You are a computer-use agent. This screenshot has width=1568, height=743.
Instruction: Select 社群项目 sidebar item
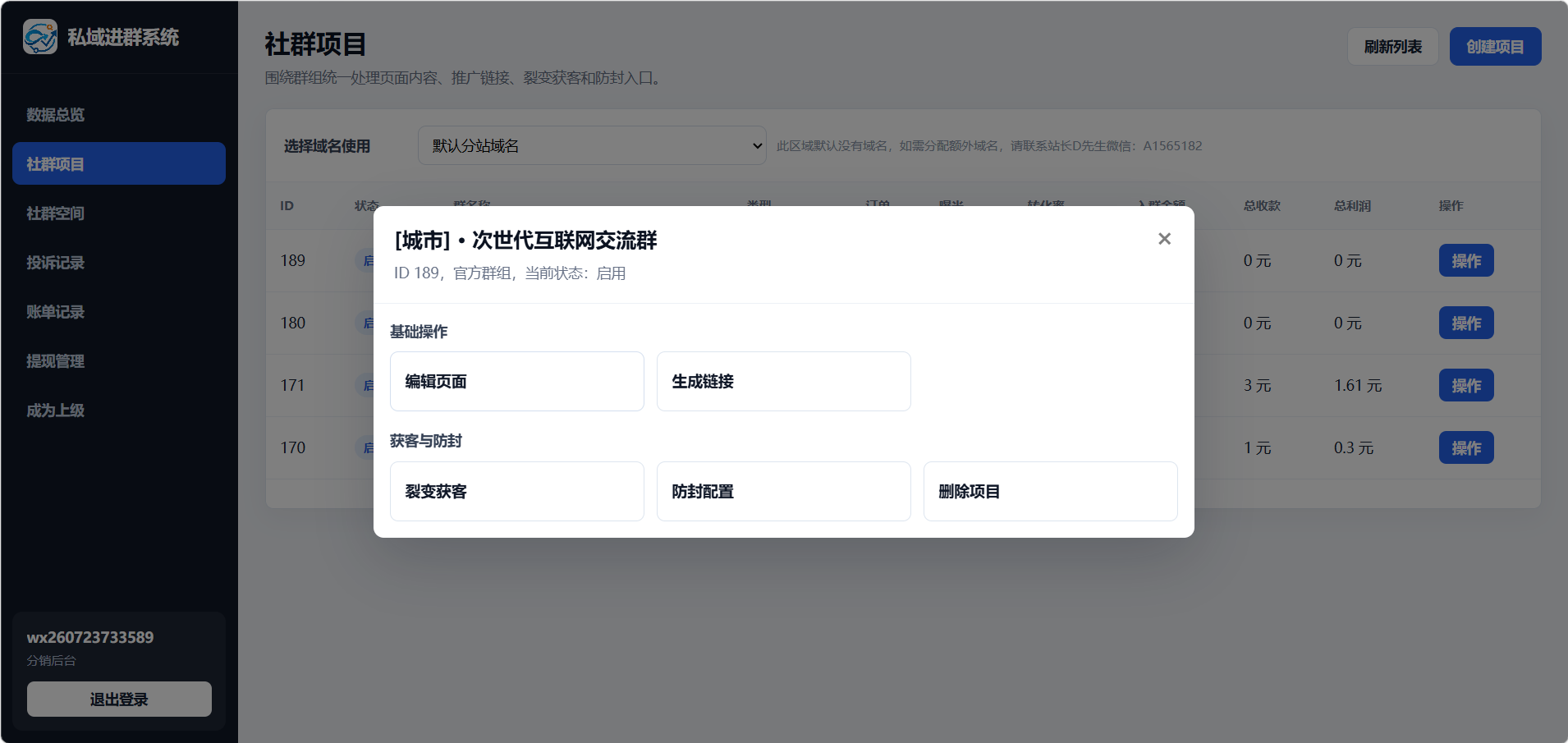click(x=119, y=163)
